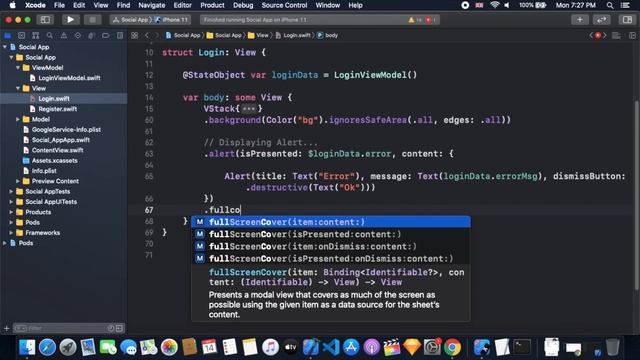Open the Symbol navigator icon
The image size is (640, 360).
click(36, 36)
